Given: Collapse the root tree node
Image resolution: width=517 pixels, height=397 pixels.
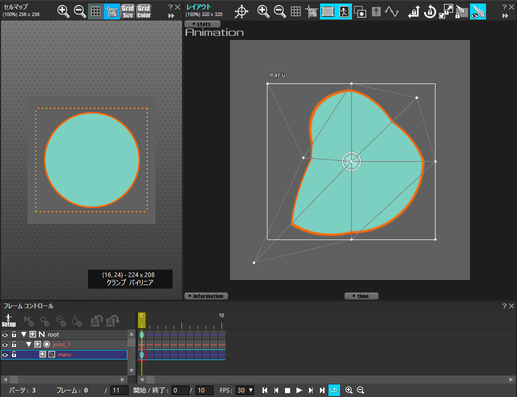Looking at the screenshot, I should click(x=24, y=334).
